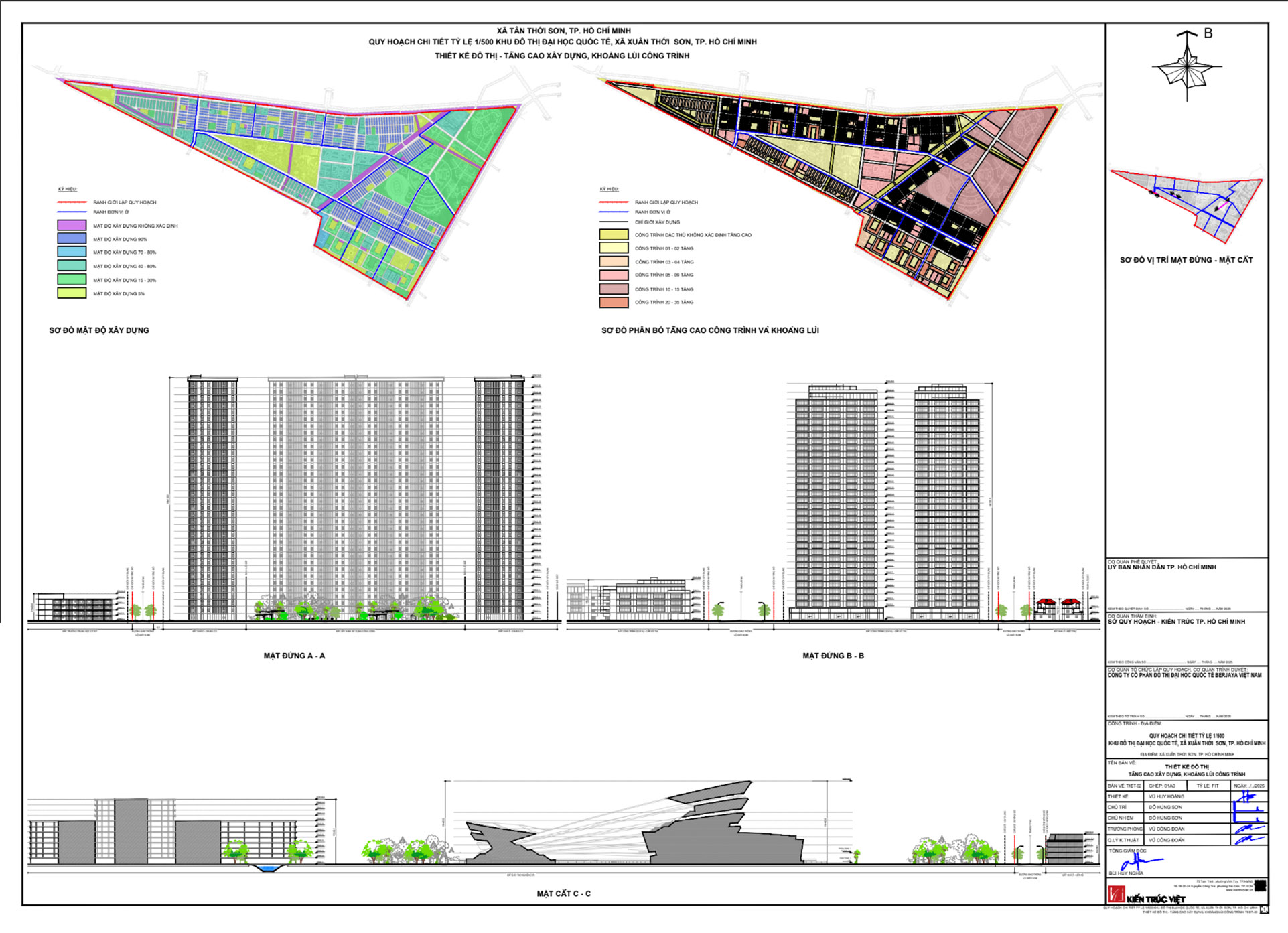Click the light blue 70 - 80% density swatch
Screen dimensions: 1288x933
(x=72, y=252)
